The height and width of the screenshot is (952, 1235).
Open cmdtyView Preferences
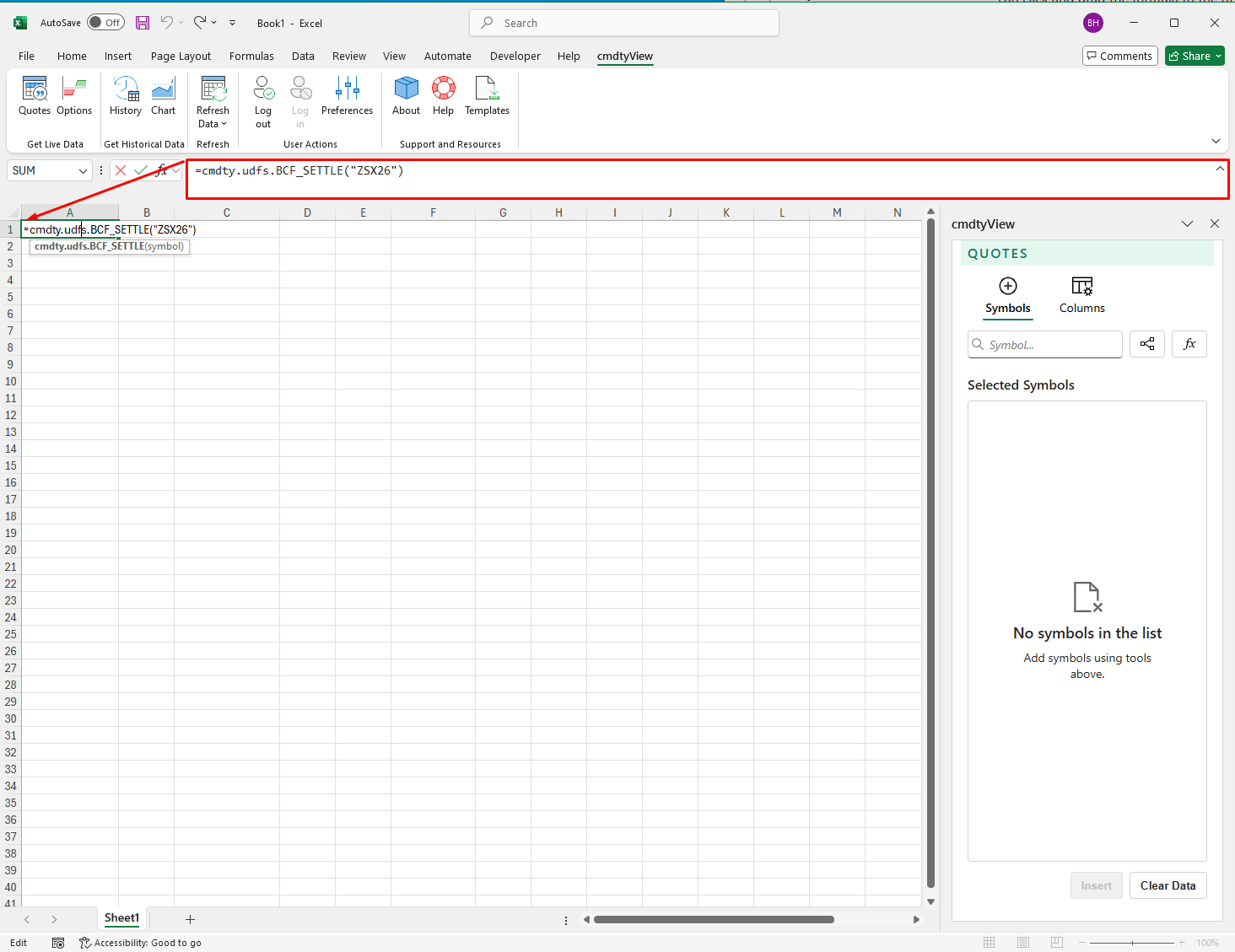click(x=347, y=95)
